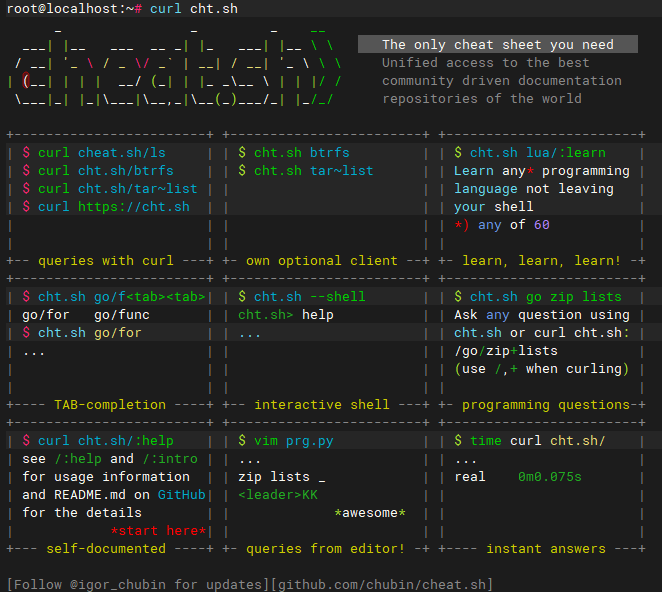Click 'real 0m0.075s' timing output
The width and height of the screenshot is (662, 592).
tap(518, 476)
